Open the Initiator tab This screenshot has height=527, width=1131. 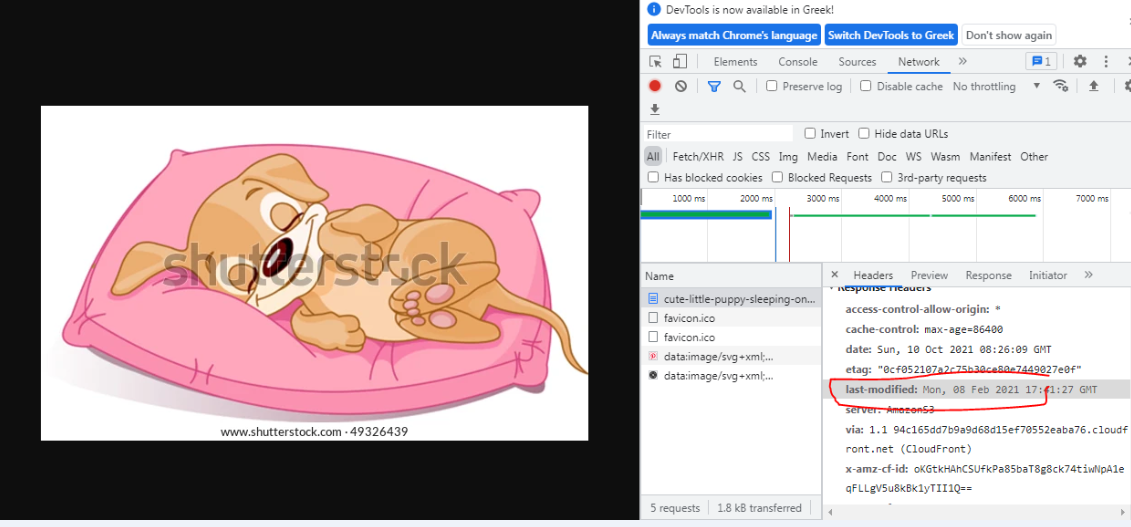(1047, 275)
